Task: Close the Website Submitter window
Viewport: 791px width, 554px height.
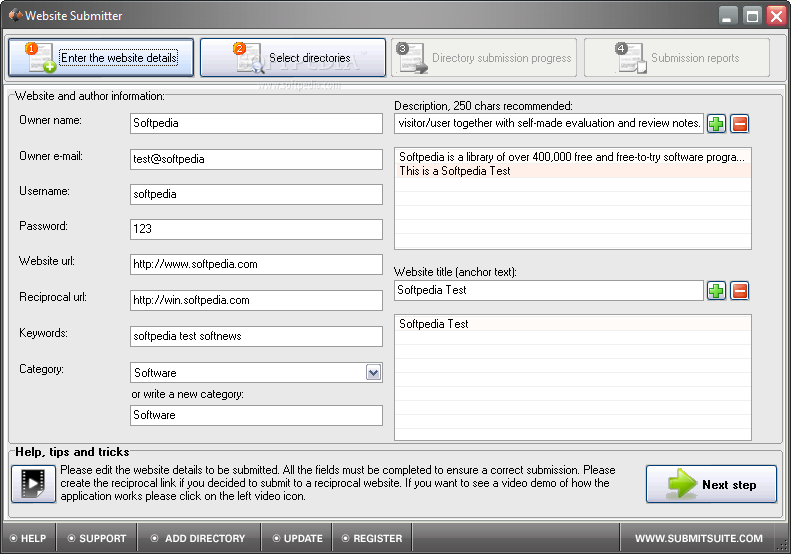Action: coord(776,16)
